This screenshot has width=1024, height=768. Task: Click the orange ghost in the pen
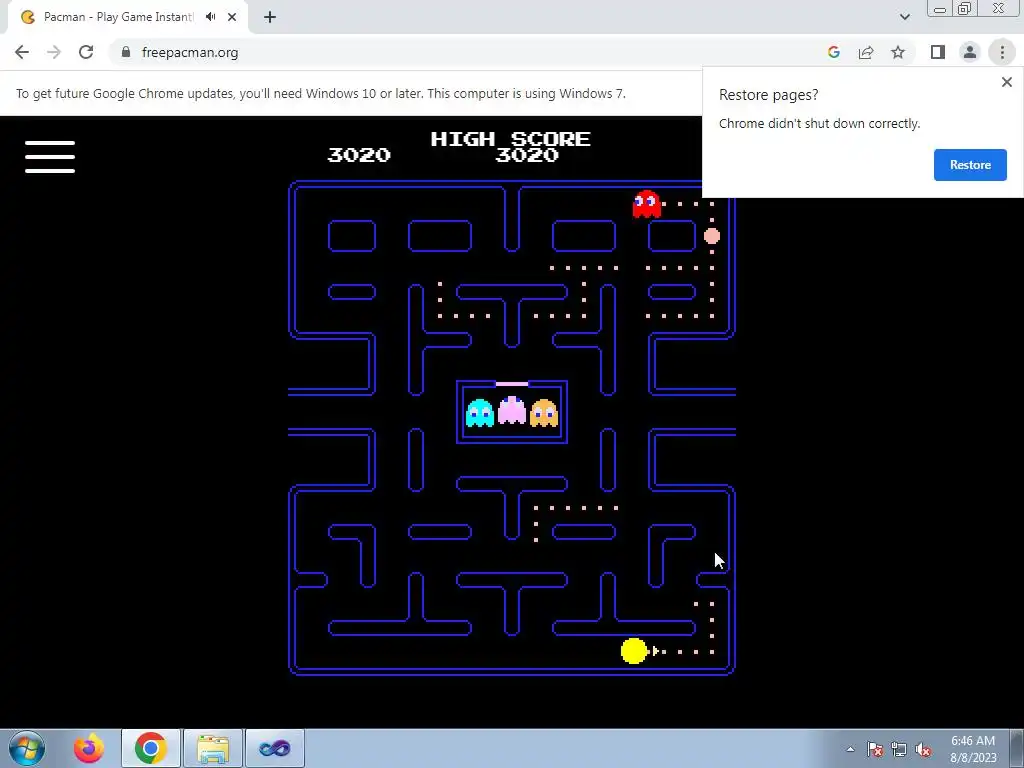(x=544, y=413)
